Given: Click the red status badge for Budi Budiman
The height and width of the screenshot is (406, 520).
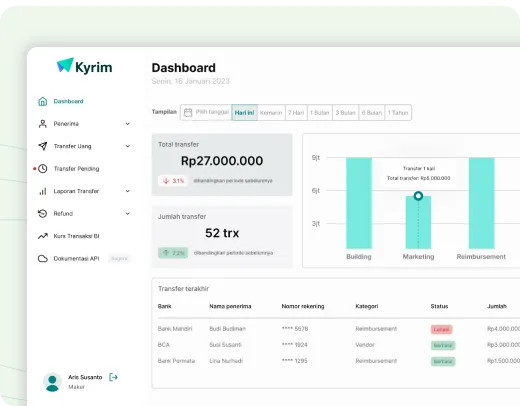Looking at the screenshot, I should point(441,329).
